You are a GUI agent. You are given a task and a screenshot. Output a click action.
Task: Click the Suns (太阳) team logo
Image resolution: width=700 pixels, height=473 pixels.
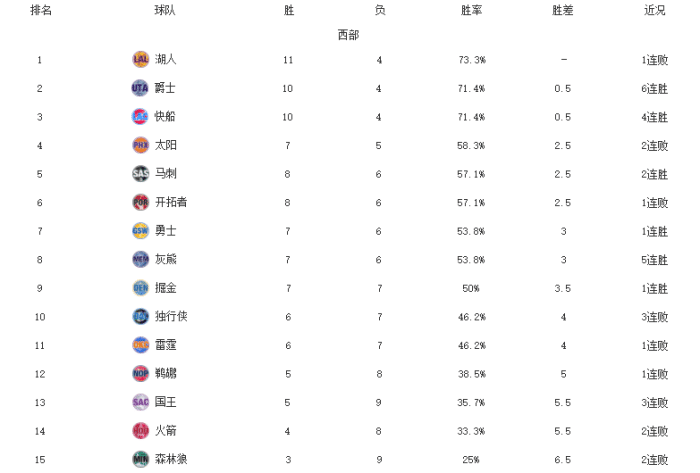pos(140,145)
